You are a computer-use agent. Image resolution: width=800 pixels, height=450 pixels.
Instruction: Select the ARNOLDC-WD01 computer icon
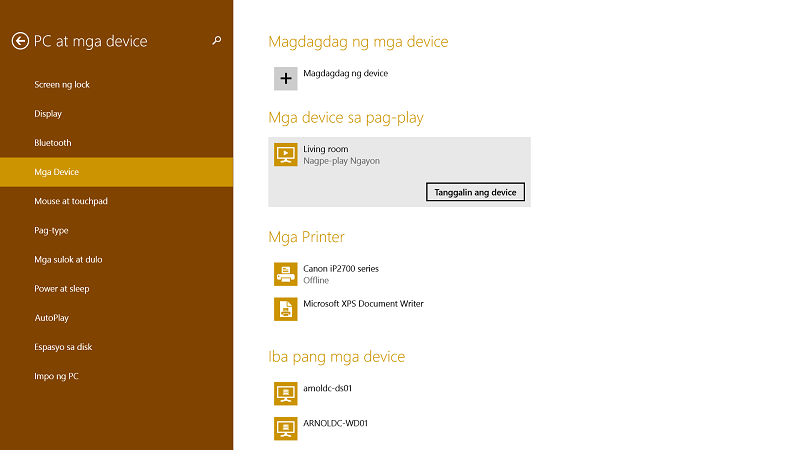[x=286, y=429]
